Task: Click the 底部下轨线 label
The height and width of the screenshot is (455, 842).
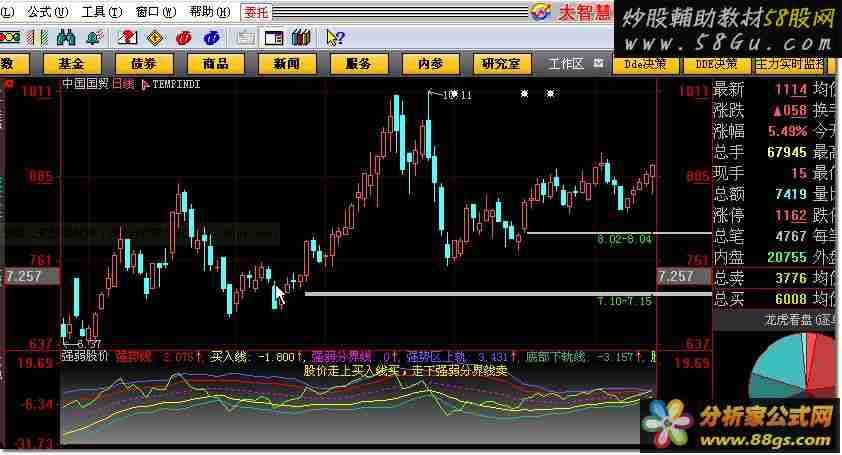Action: [x=555, y=357]
